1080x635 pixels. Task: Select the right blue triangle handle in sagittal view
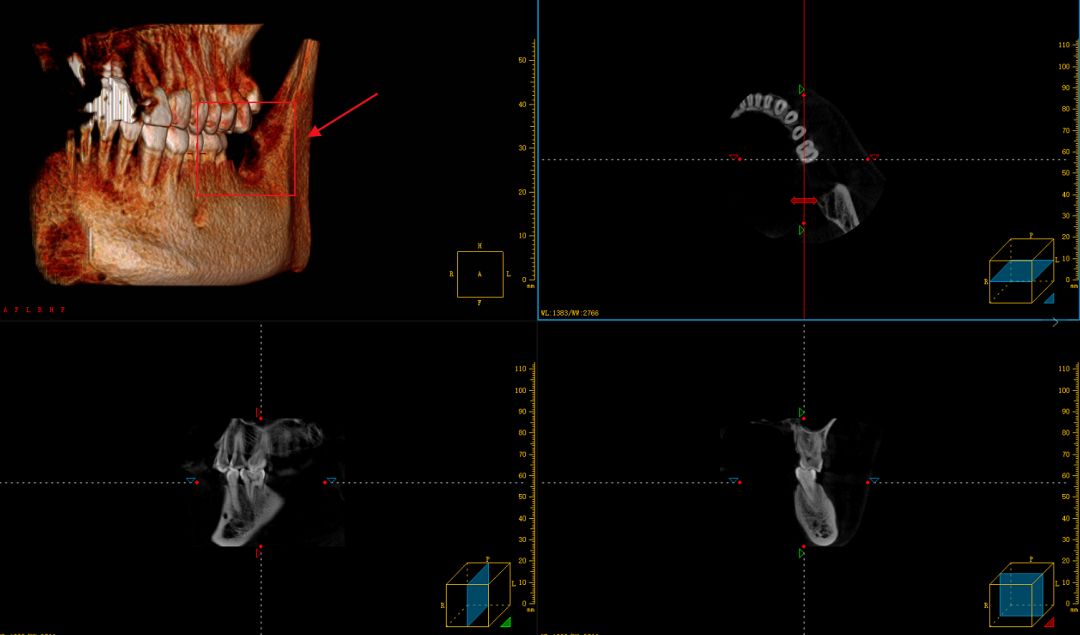pyautogui.click(x=332, y=480)
